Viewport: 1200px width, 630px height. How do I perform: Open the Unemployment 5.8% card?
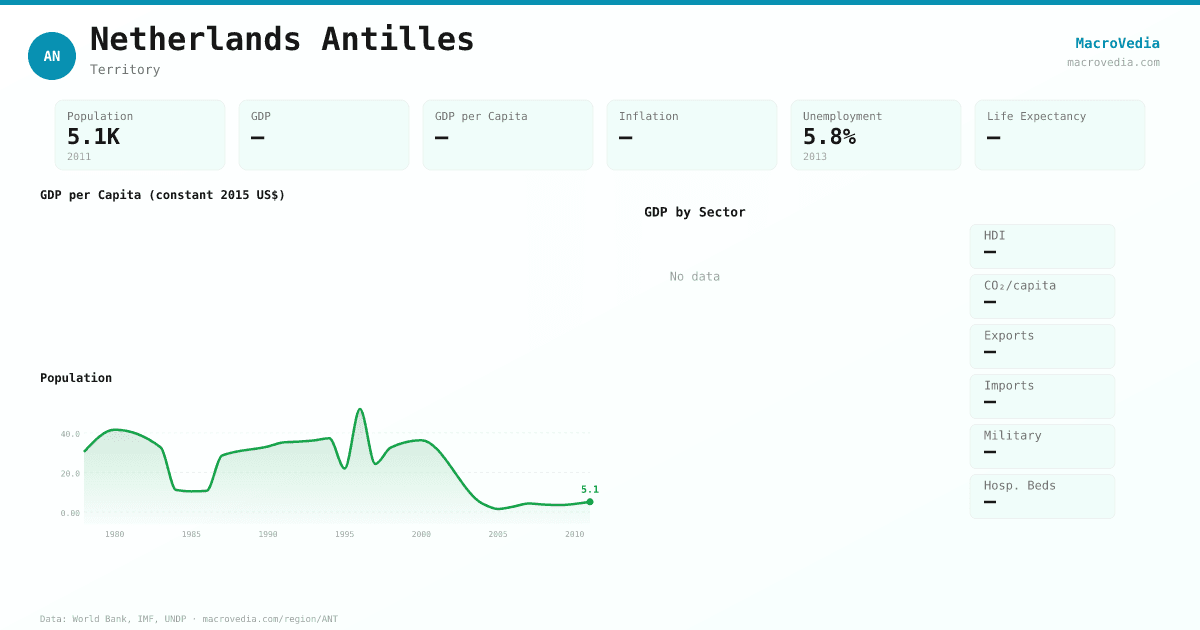click(876, 134)
